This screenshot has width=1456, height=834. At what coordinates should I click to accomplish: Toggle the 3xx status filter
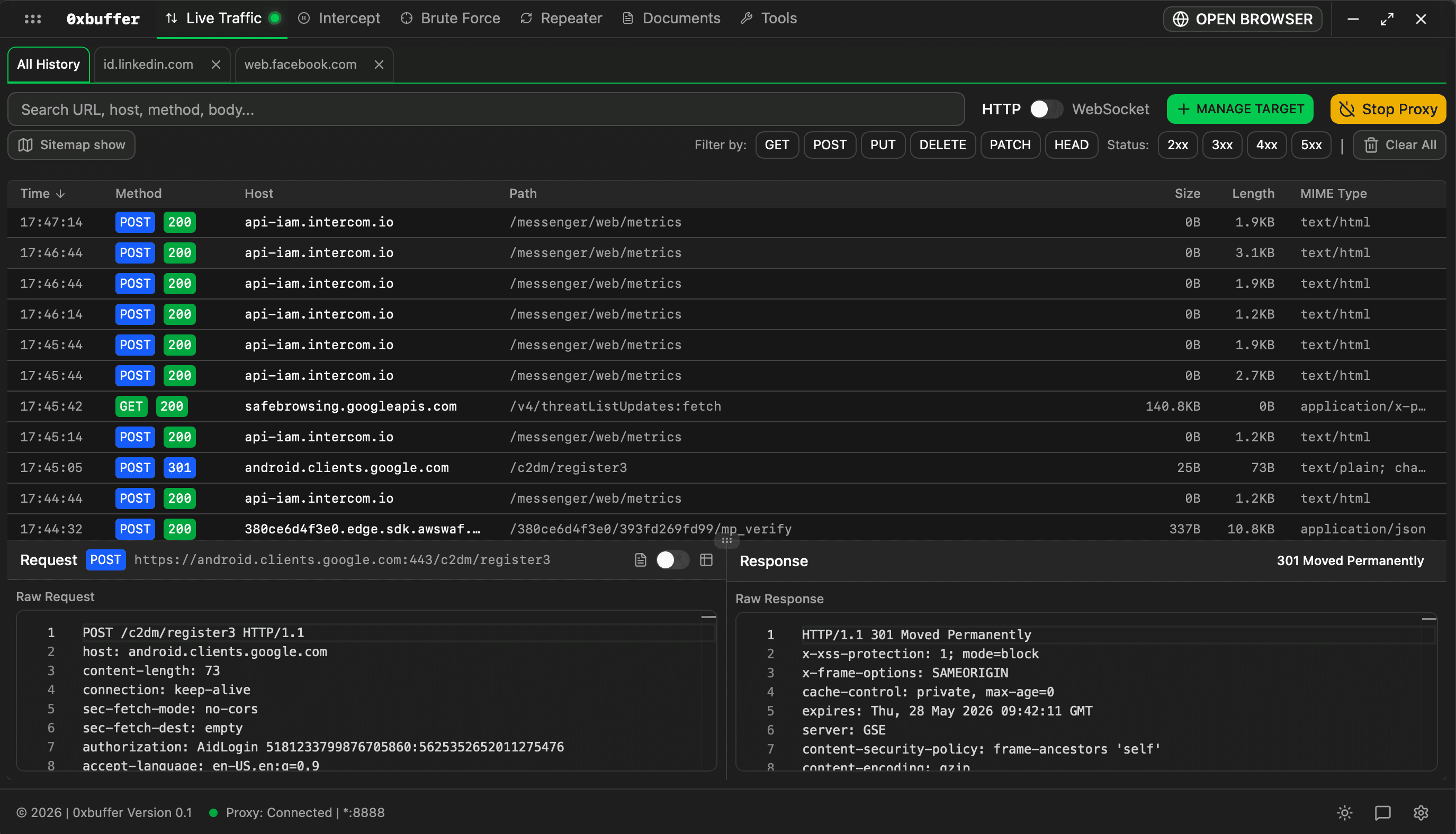click(1221, 145)
